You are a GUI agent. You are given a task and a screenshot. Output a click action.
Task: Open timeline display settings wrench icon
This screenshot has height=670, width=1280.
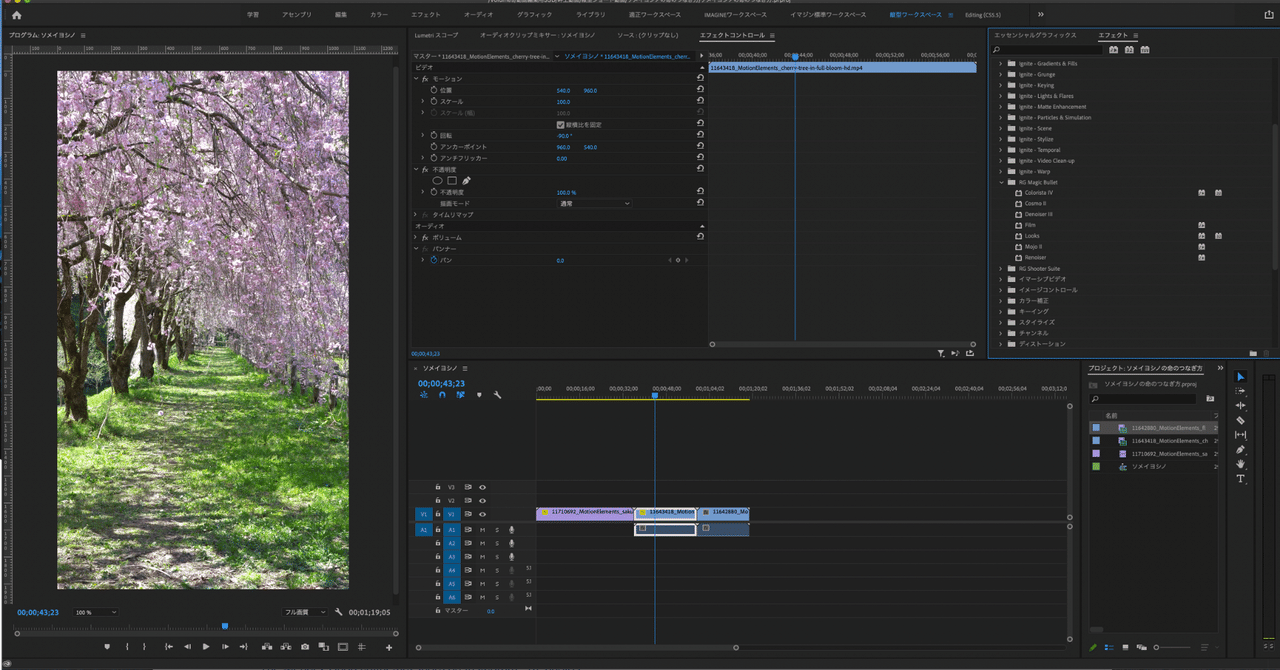pos(497,395)
